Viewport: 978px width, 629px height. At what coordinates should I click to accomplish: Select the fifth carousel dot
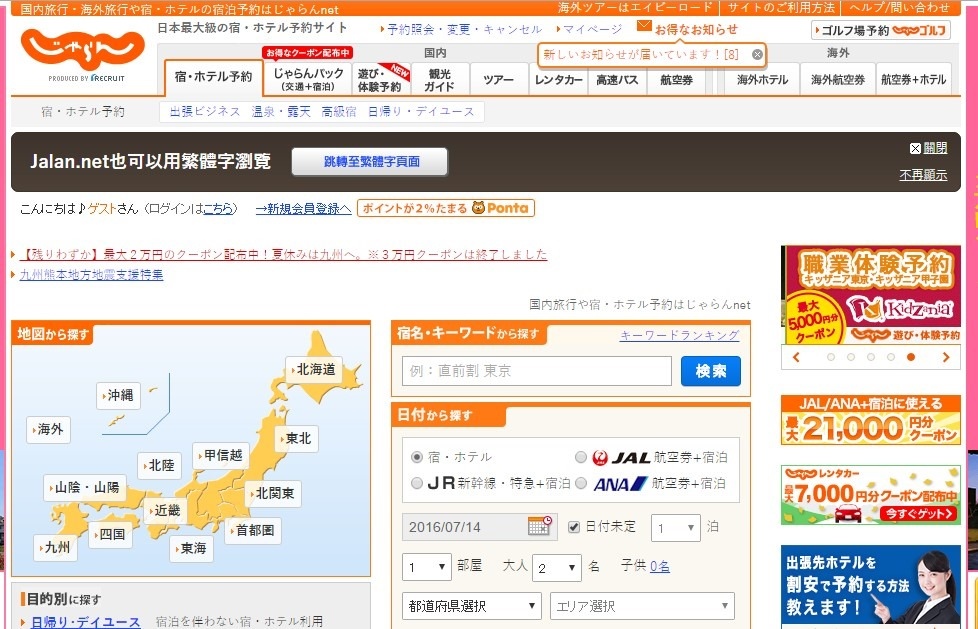coord(911,357)
